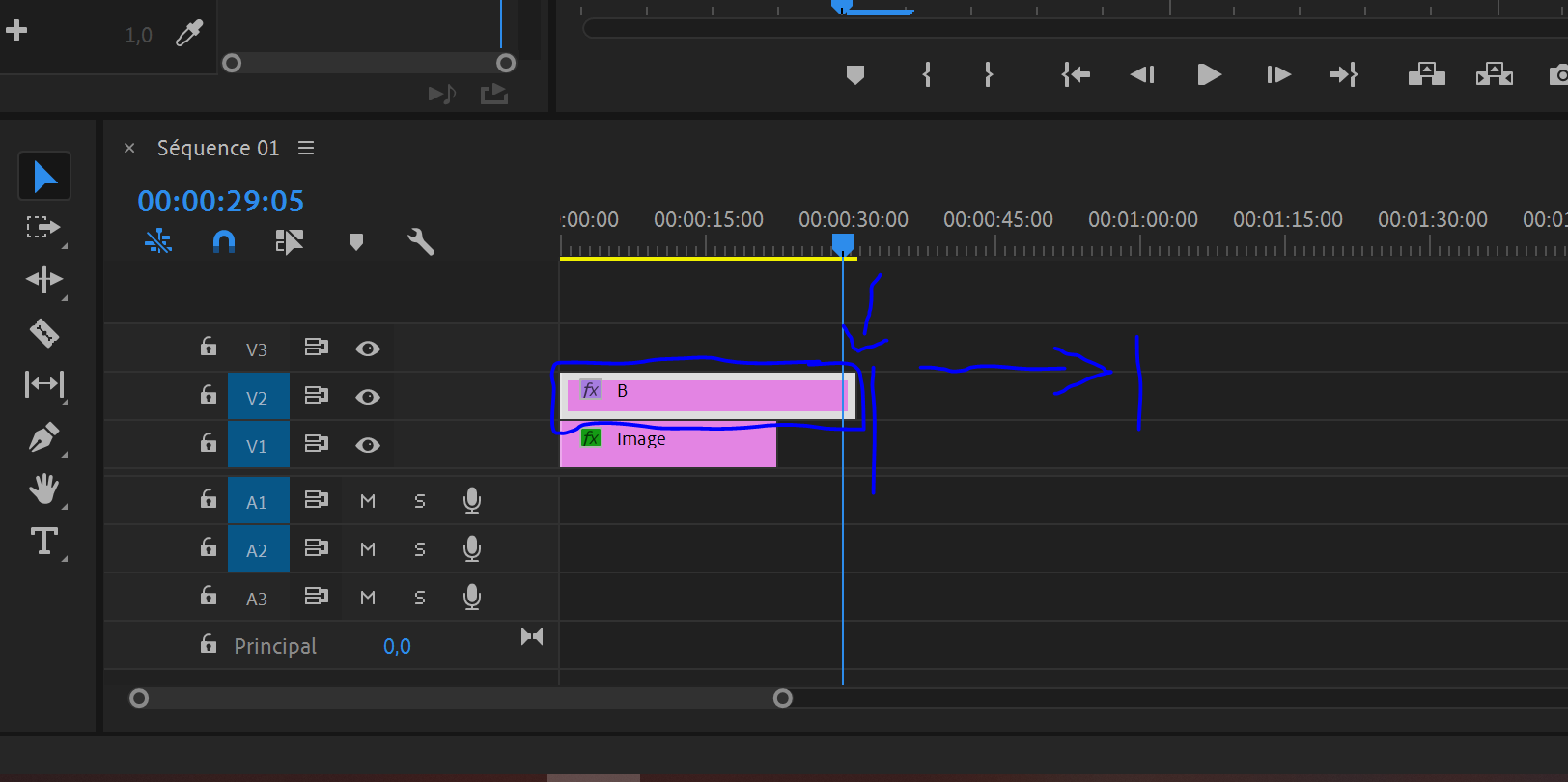Toggle sync lock for track V3
1568x782 pixels.
(x=317, y=347)
